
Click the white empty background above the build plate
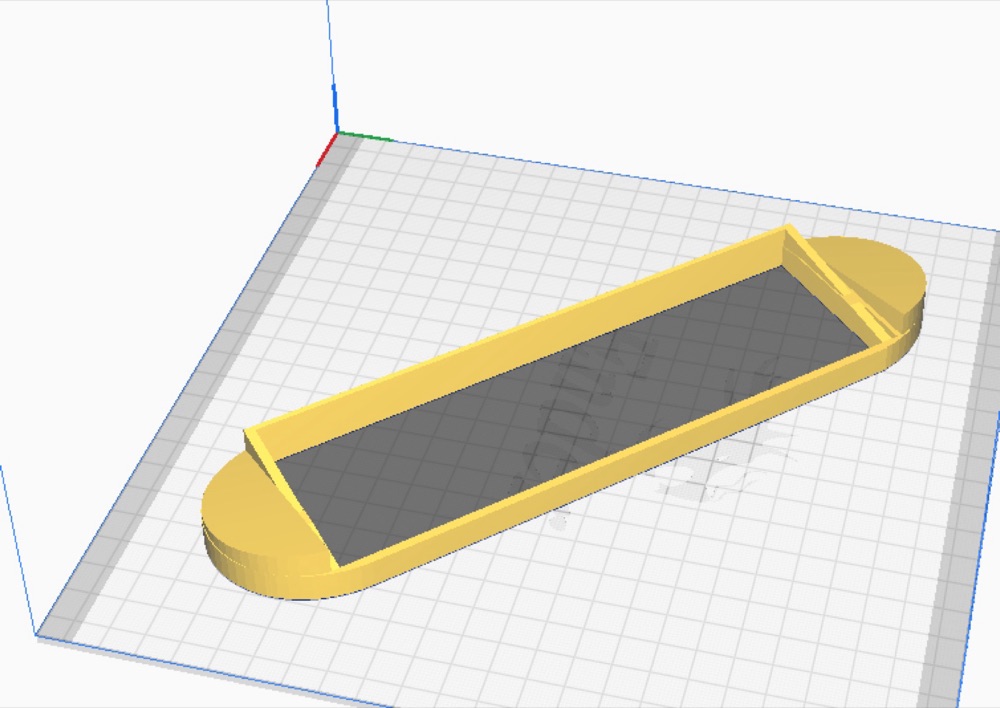tap(638, 77)
